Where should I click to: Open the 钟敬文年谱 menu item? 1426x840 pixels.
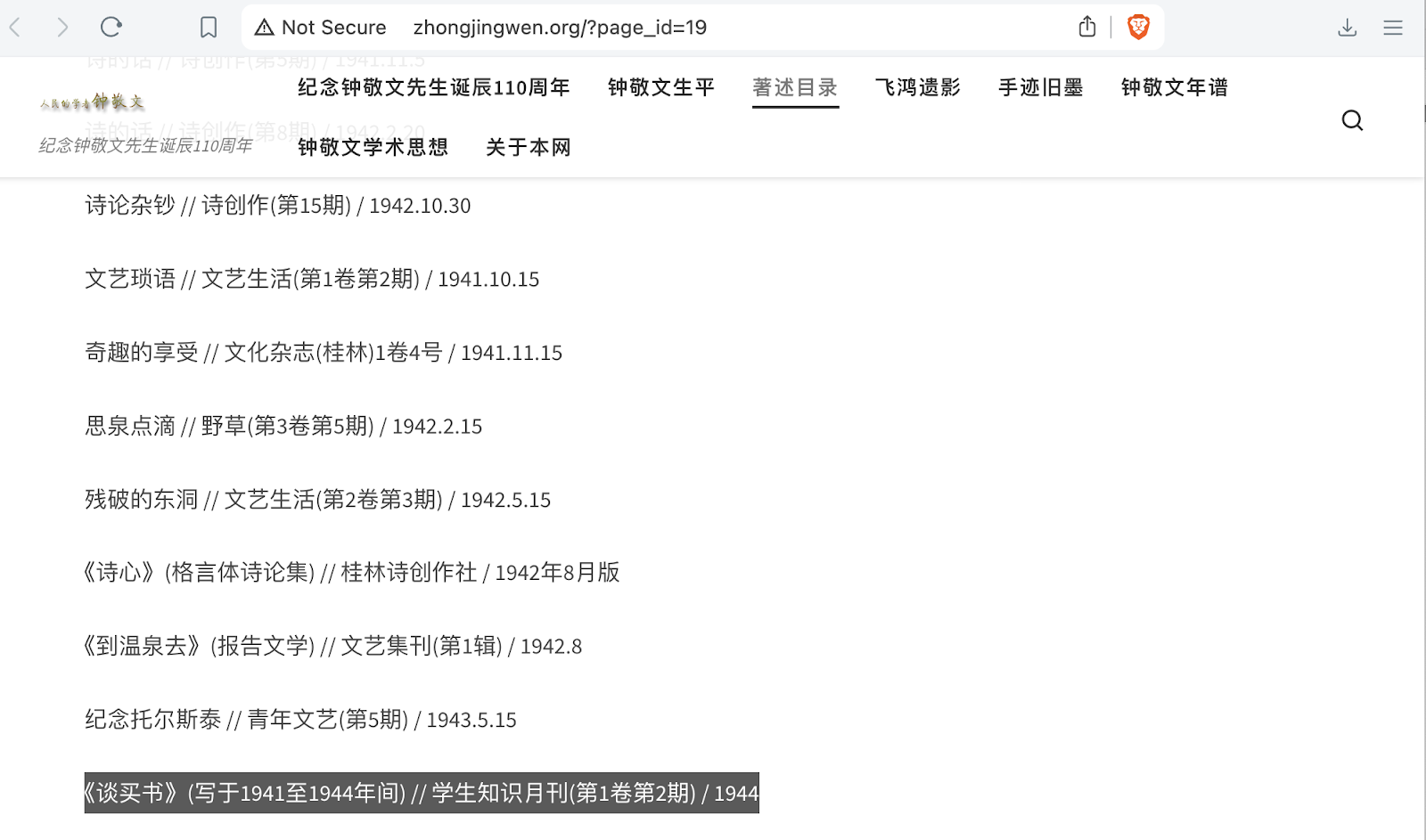tap(1175, 87)
